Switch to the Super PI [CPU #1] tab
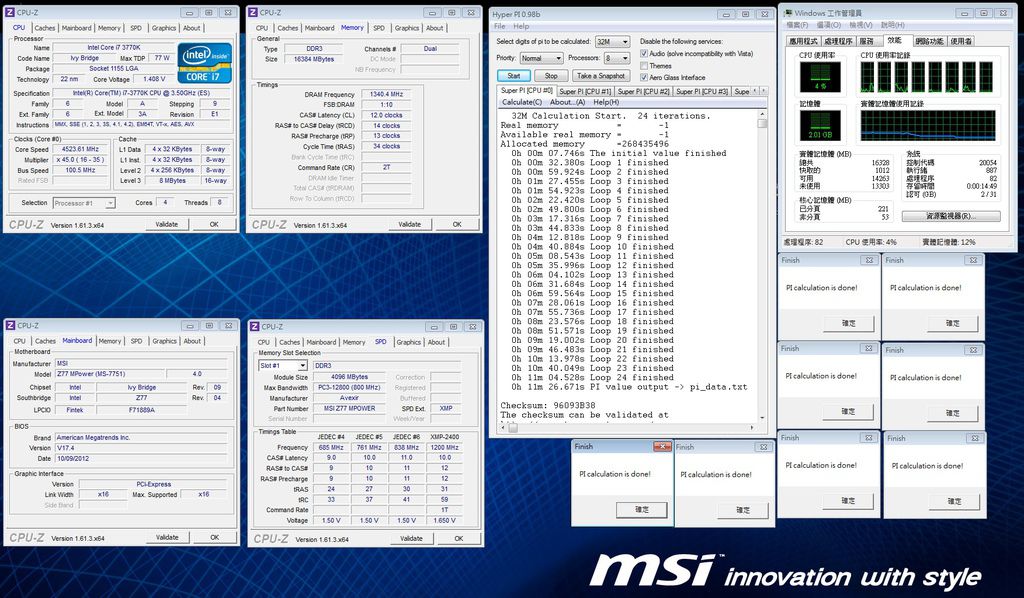The image size is (1024, 598). coord(584,91)
